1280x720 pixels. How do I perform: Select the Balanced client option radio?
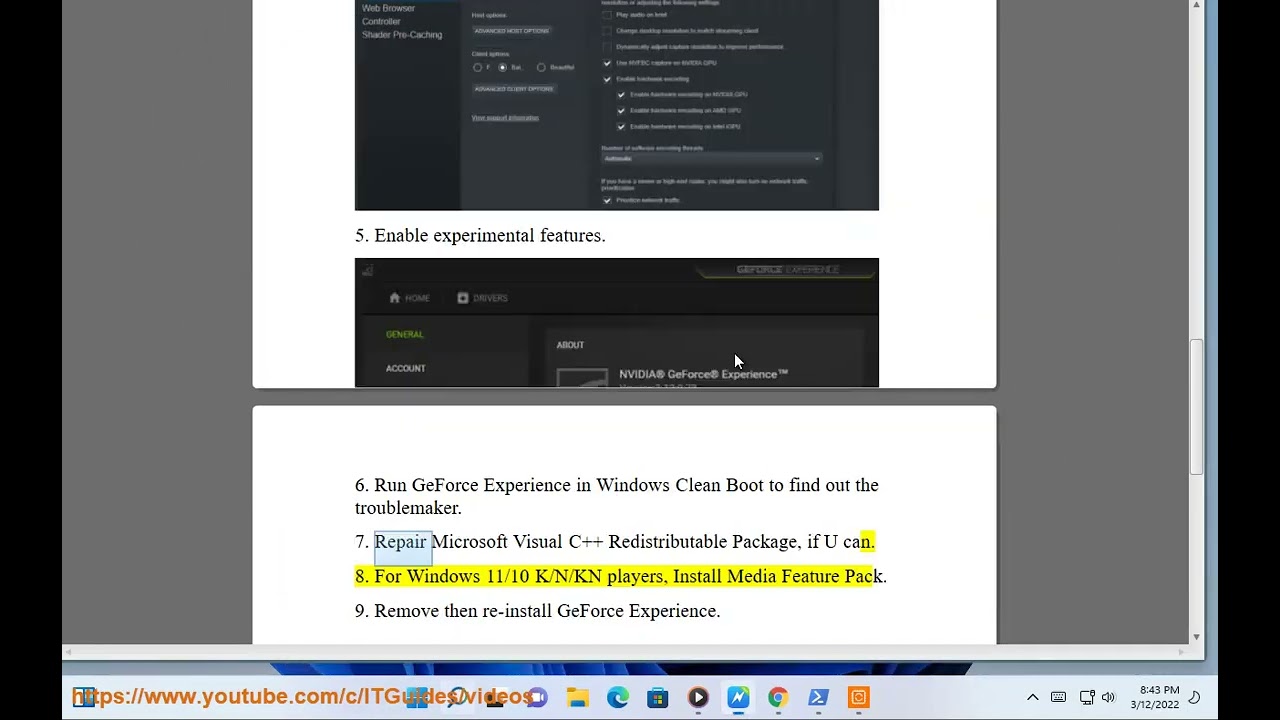[503, 68]
